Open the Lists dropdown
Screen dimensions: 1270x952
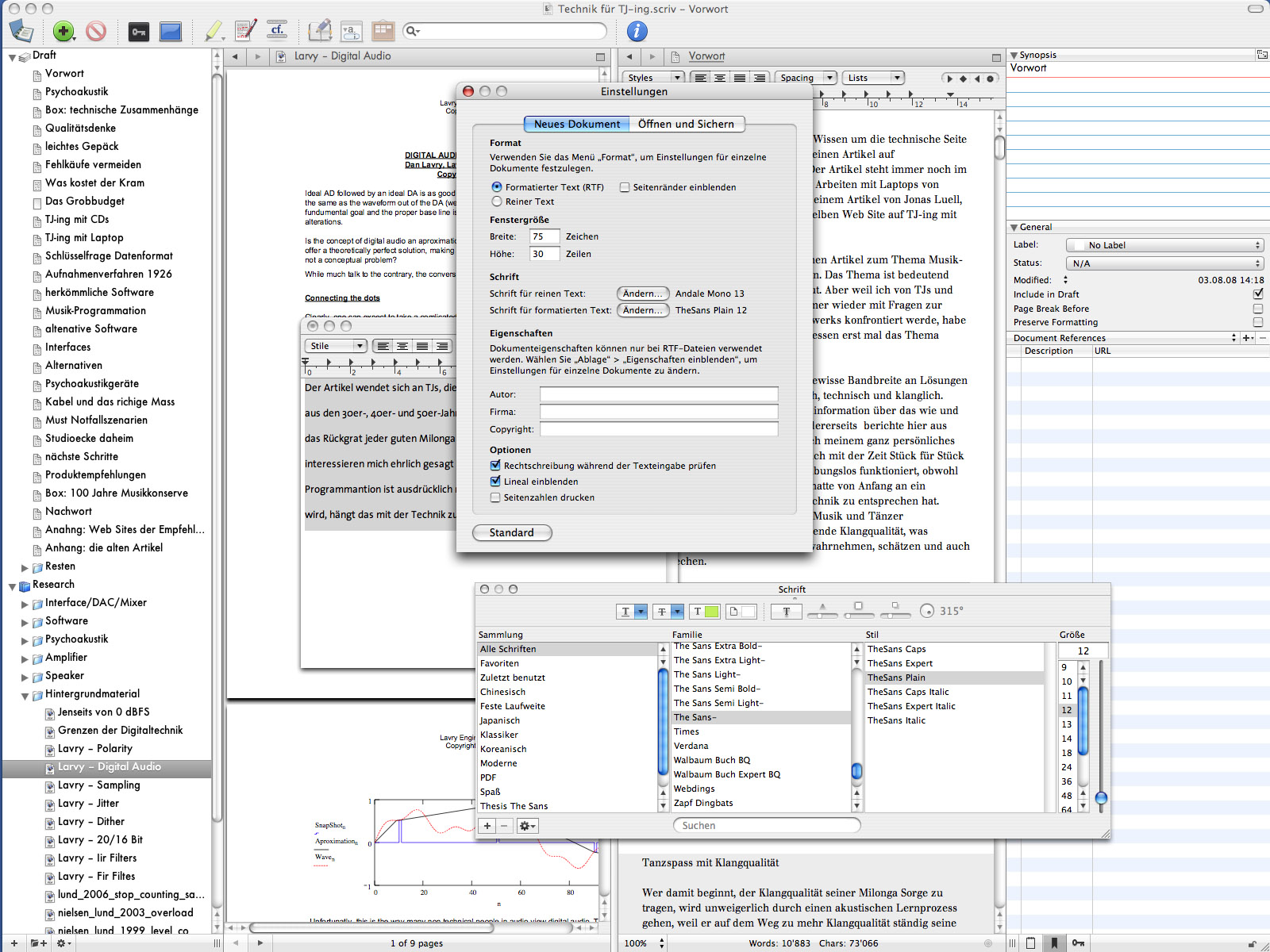(x=873, y=78)
